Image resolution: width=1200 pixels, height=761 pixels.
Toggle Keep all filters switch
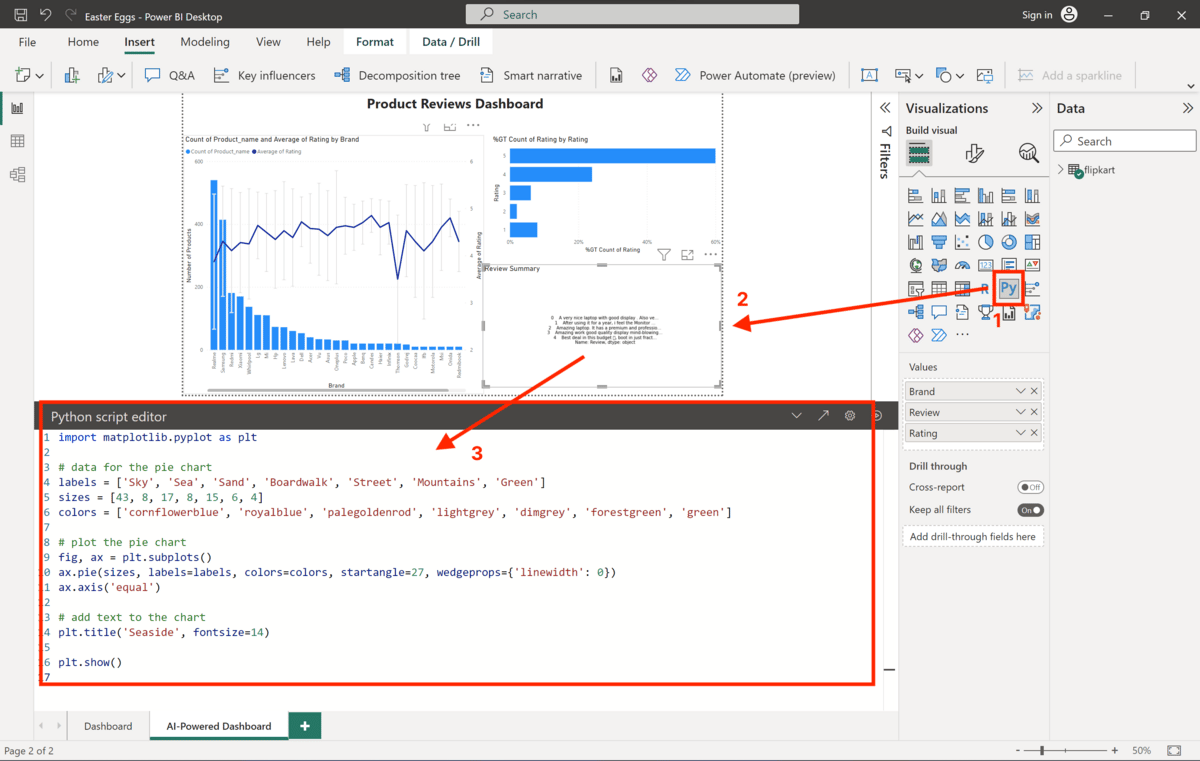tap(1030, 510)
